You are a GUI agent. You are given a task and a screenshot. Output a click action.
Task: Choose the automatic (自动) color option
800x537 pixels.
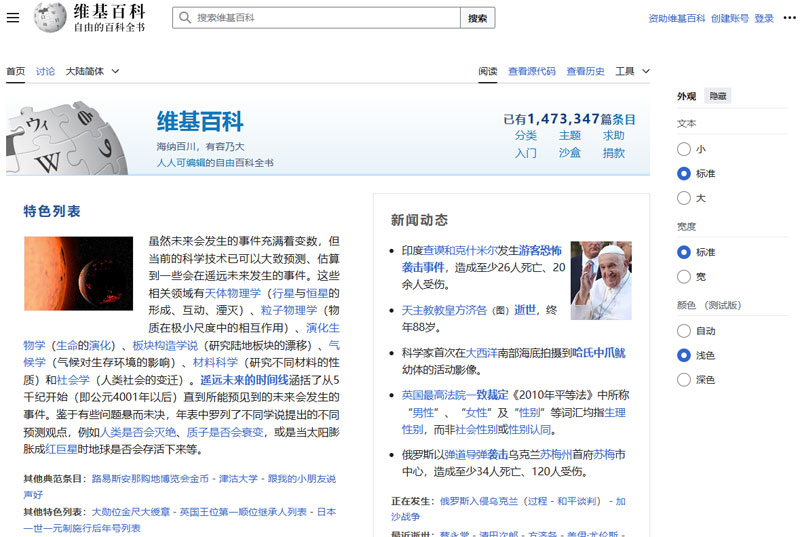684,330
